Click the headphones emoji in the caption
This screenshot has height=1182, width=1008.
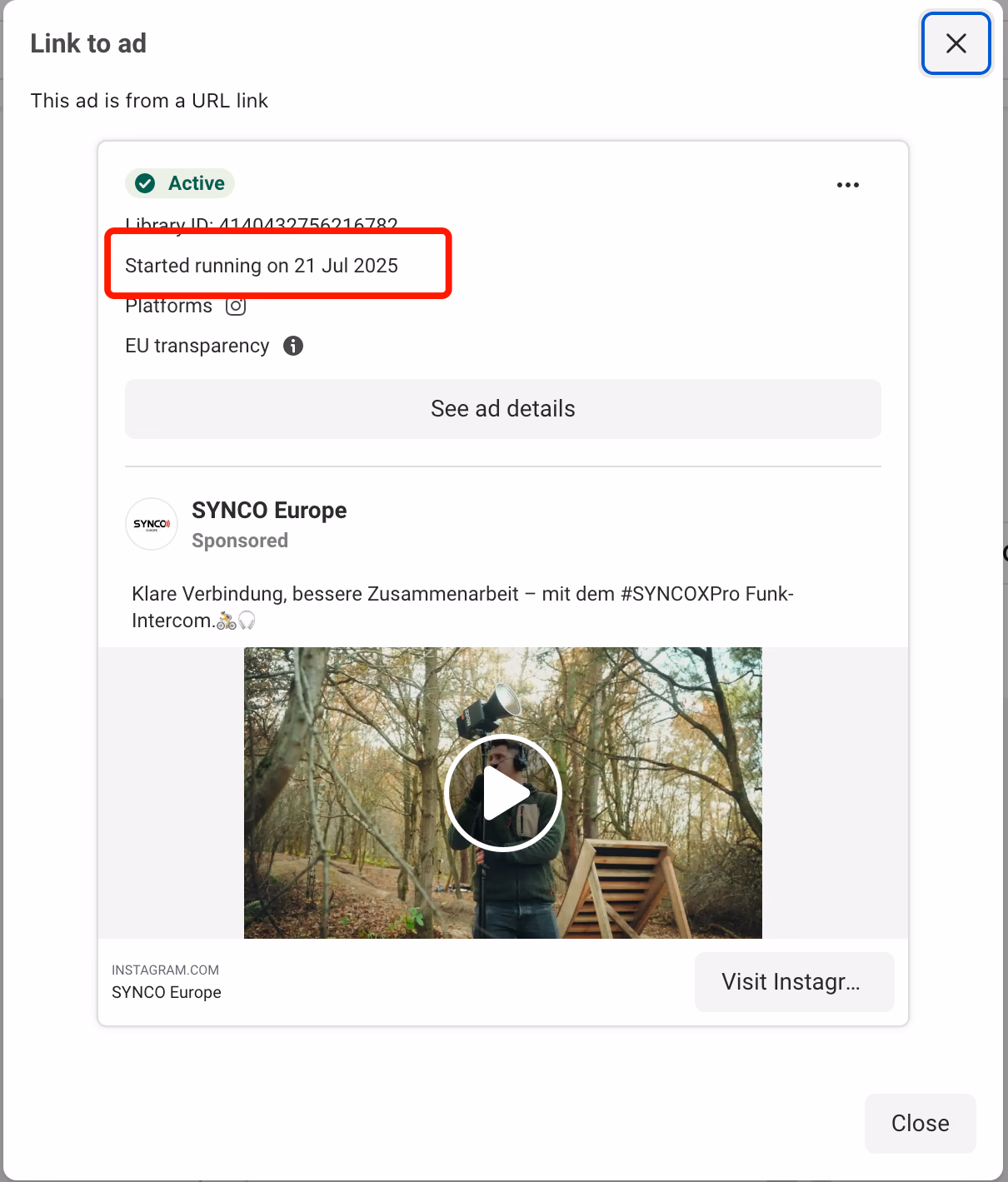[246, 620]
